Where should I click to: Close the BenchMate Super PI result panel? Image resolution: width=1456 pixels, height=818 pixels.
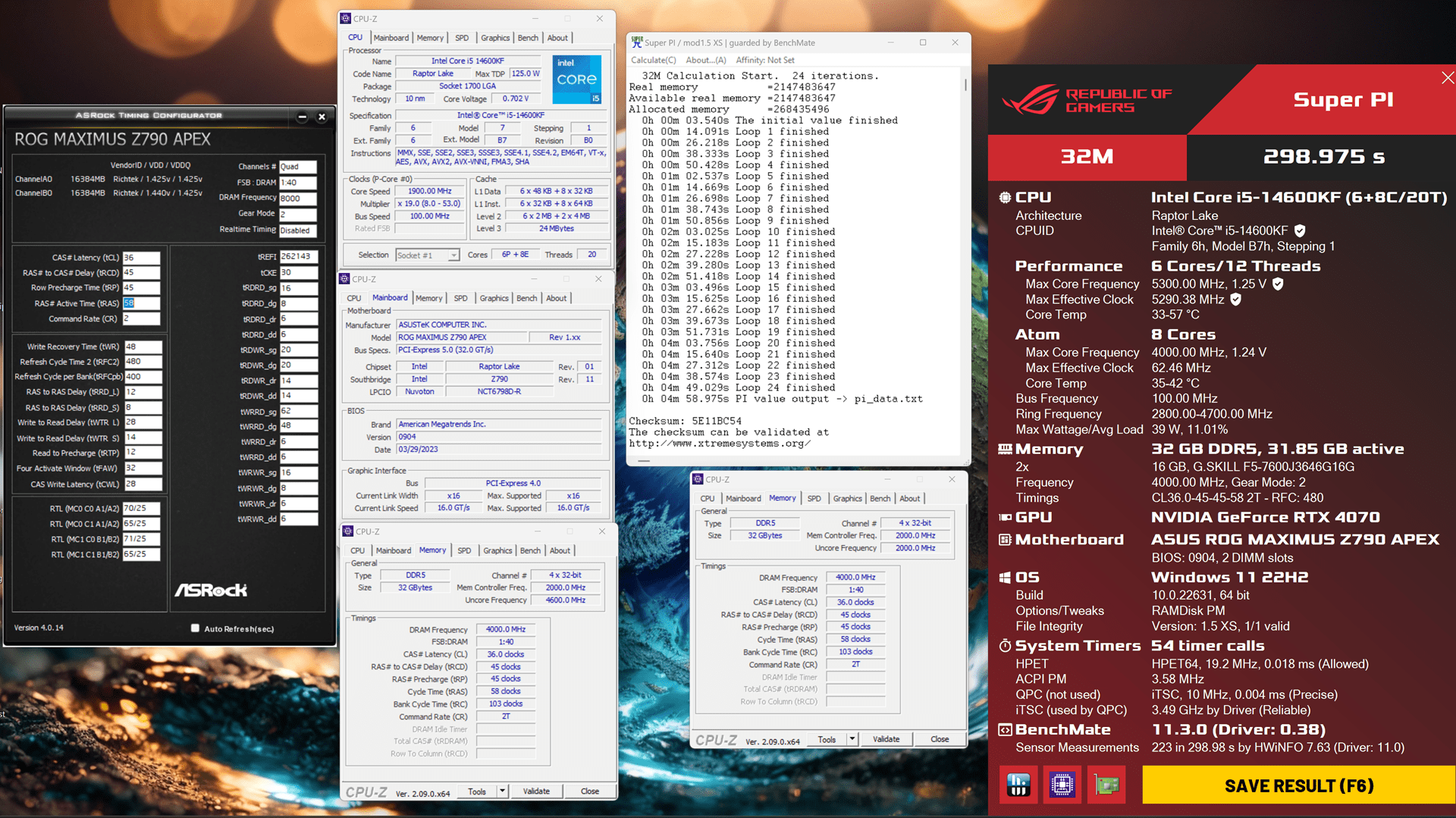1447,77
